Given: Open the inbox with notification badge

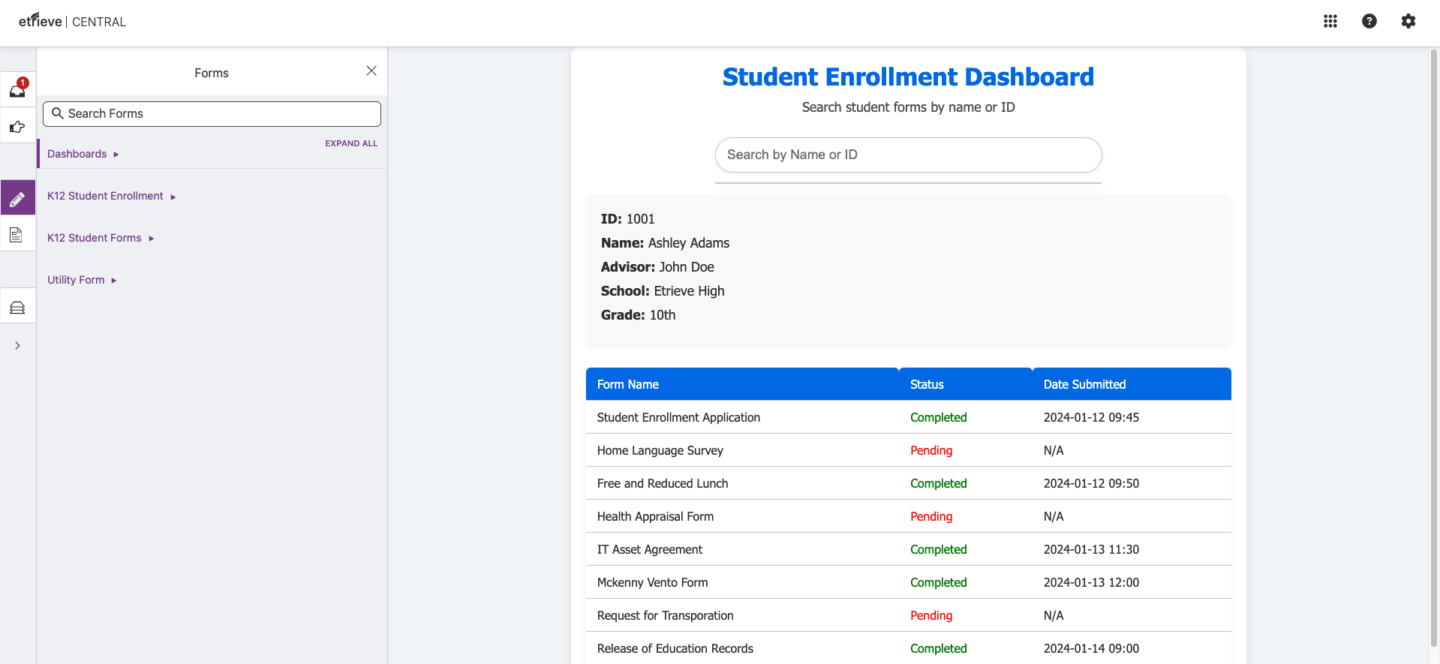Looking at the screenshot, I should tap(16, 89).
